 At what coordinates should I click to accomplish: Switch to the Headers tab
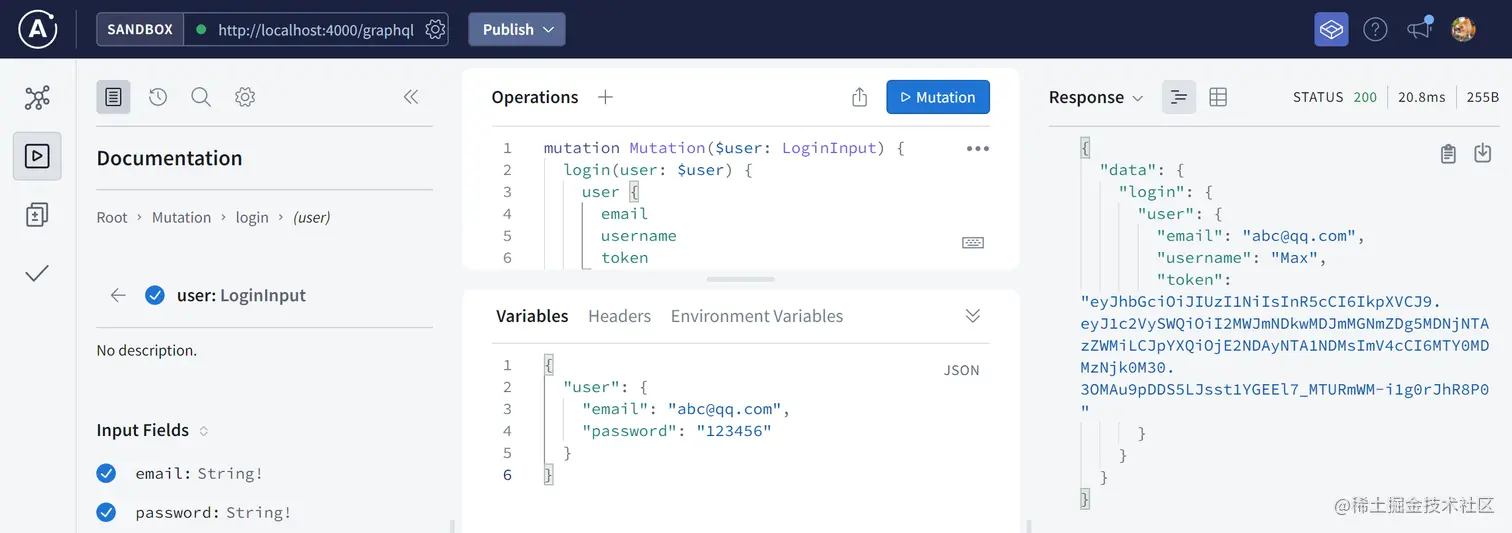click(x=619, y=316)
